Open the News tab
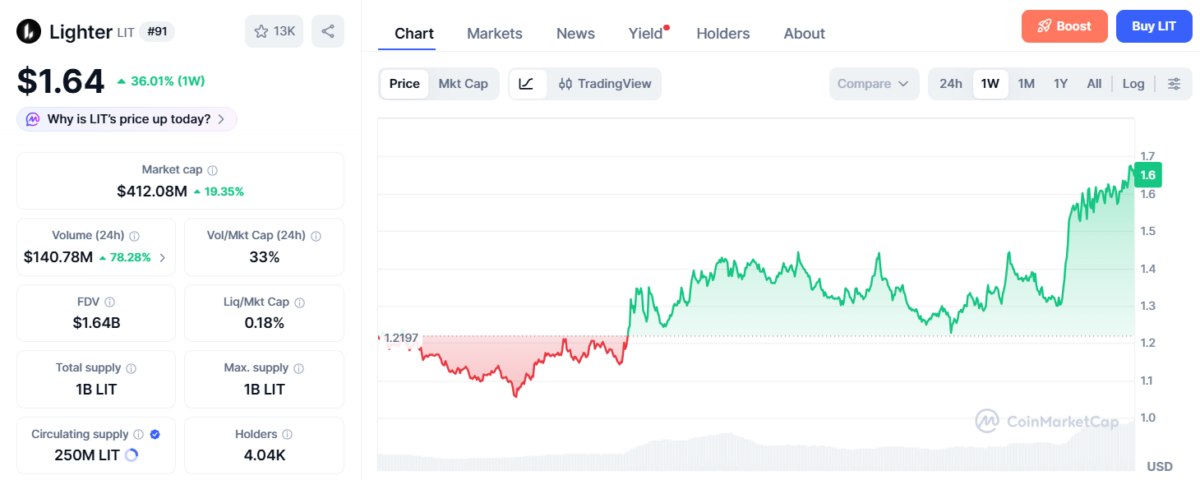 click(576, 33)
